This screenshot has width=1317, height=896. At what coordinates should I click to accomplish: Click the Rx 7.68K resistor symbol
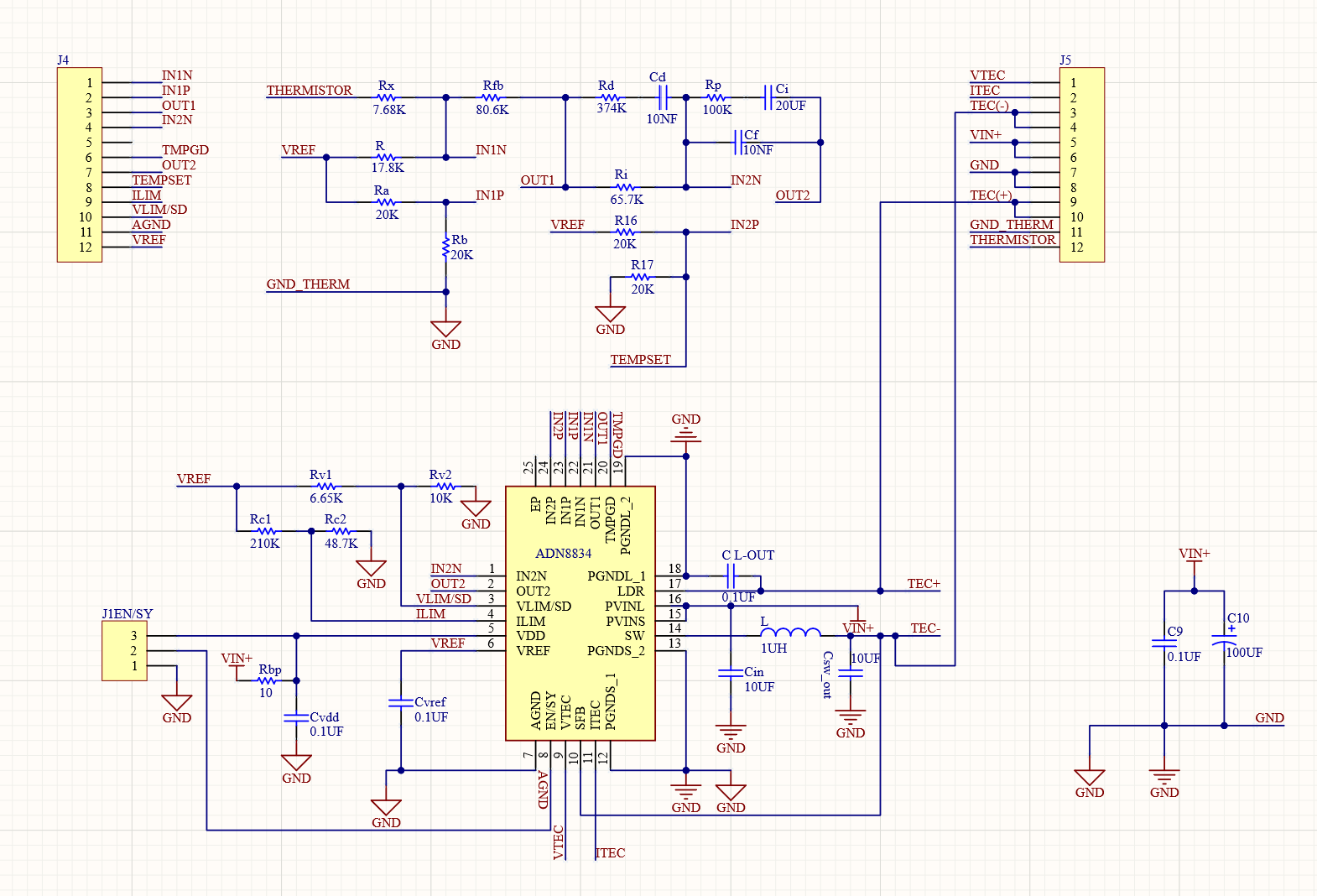[x=386, y=97]
